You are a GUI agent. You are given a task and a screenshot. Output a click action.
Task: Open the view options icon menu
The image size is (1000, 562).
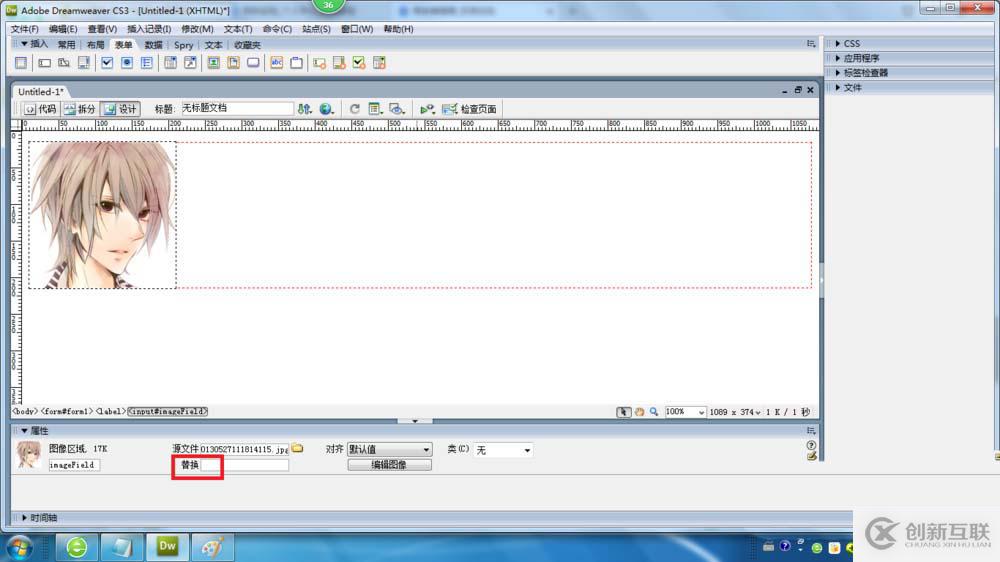point(375,109)
